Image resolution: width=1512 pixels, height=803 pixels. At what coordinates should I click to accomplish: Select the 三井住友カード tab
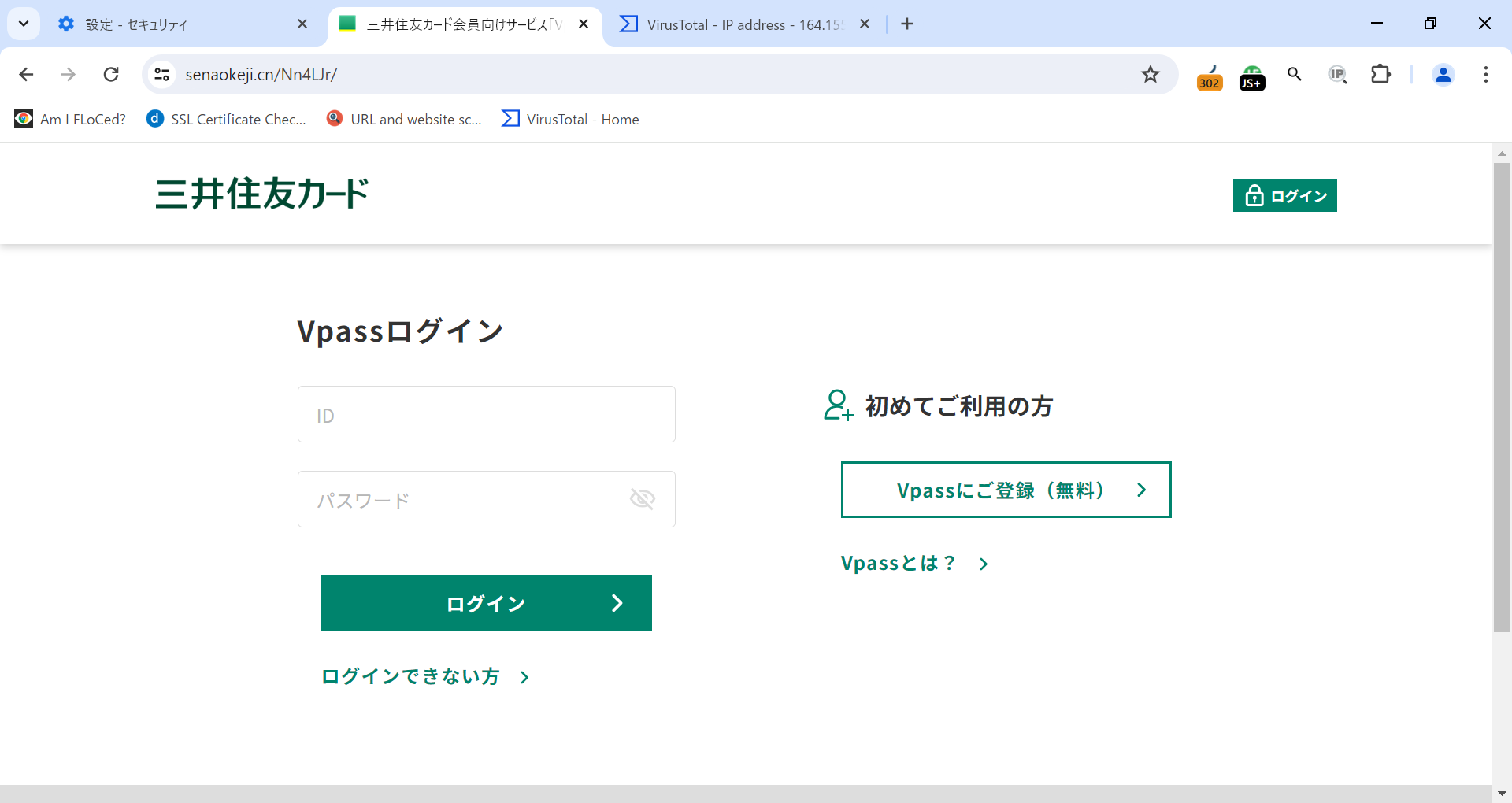click(x=465, y=24)
